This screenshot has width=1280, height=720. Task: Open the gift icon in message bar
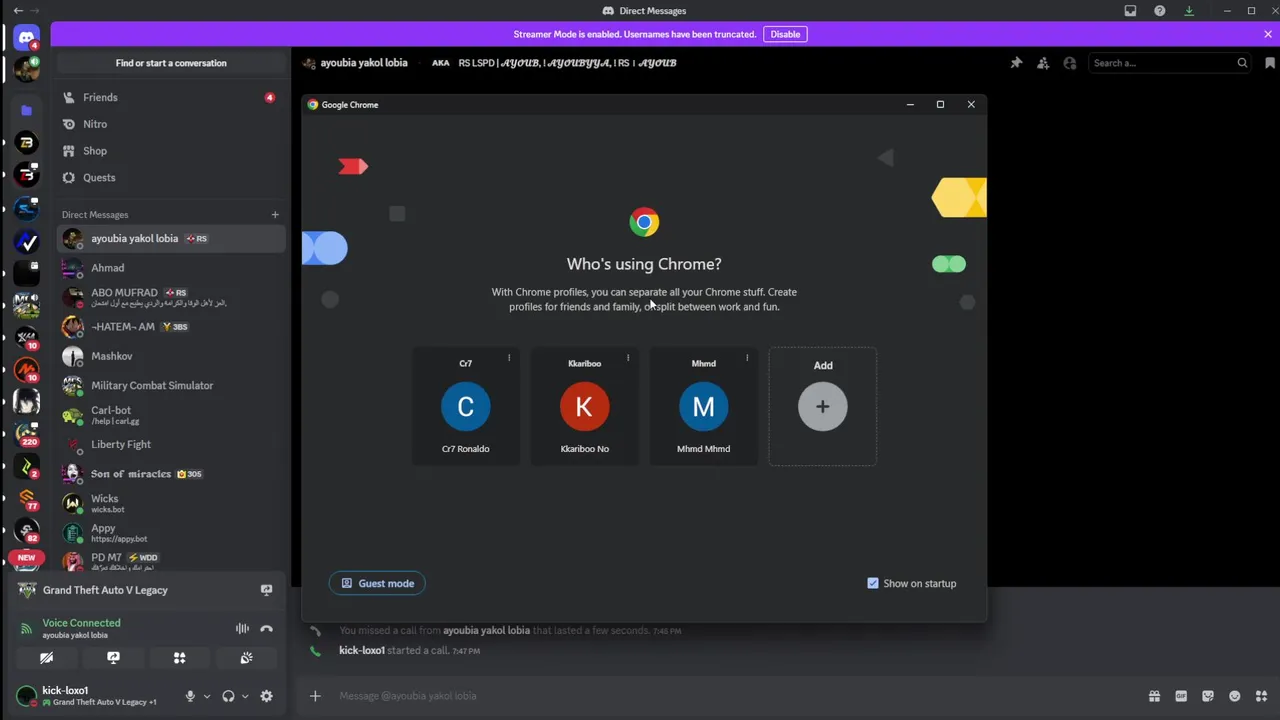(x=1154, y=696)
